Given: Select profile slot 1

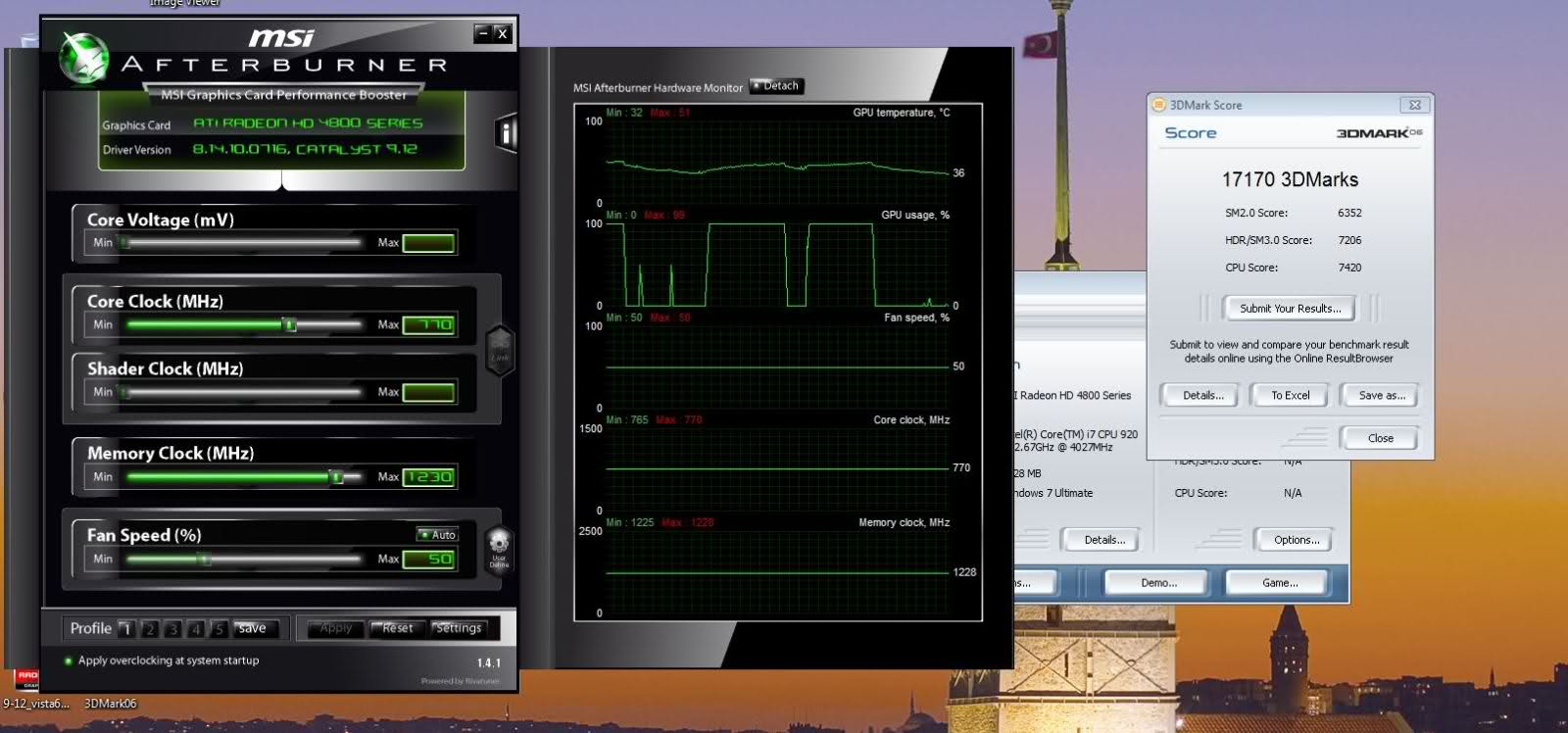Looking at the screenshot, I should [125, 629].
